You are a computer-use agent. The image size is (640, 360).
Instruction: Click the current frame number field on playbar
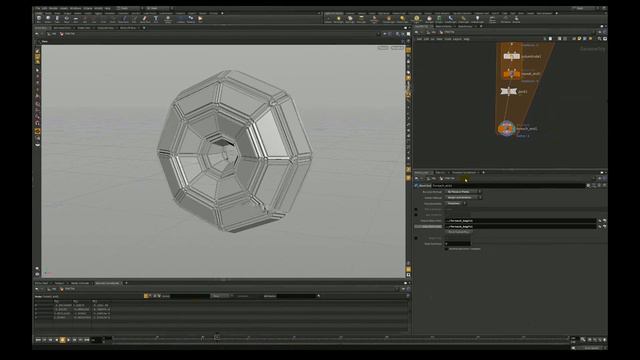click(x=96, y=339)
